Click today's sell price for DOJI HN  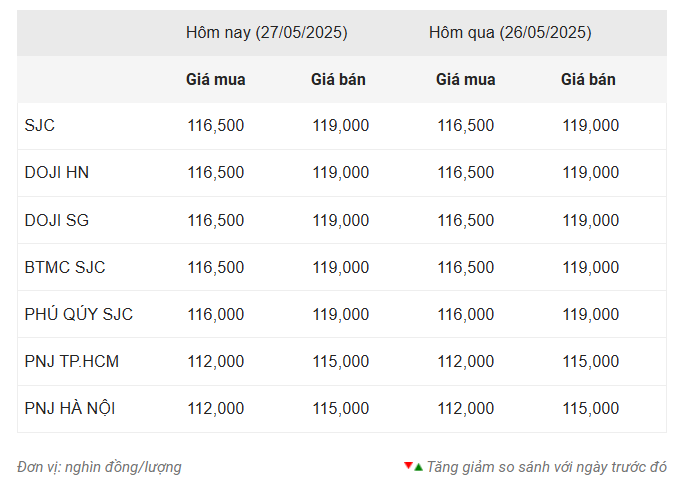[341, 172]
